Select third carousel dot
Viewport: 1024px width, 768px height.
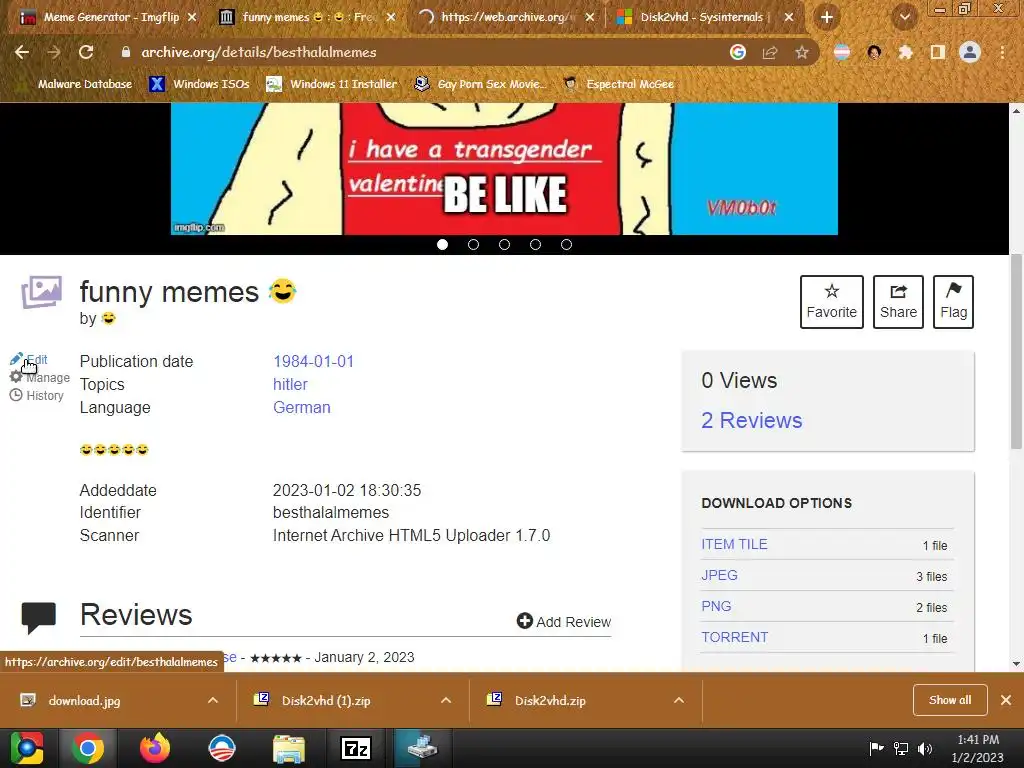[x=504, y=244]
